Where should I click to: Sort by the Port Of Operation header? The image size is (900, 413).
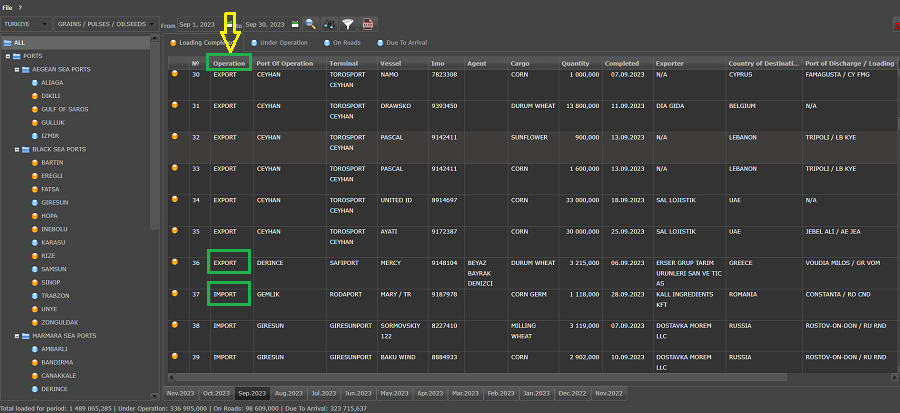(x=290, y=63)
